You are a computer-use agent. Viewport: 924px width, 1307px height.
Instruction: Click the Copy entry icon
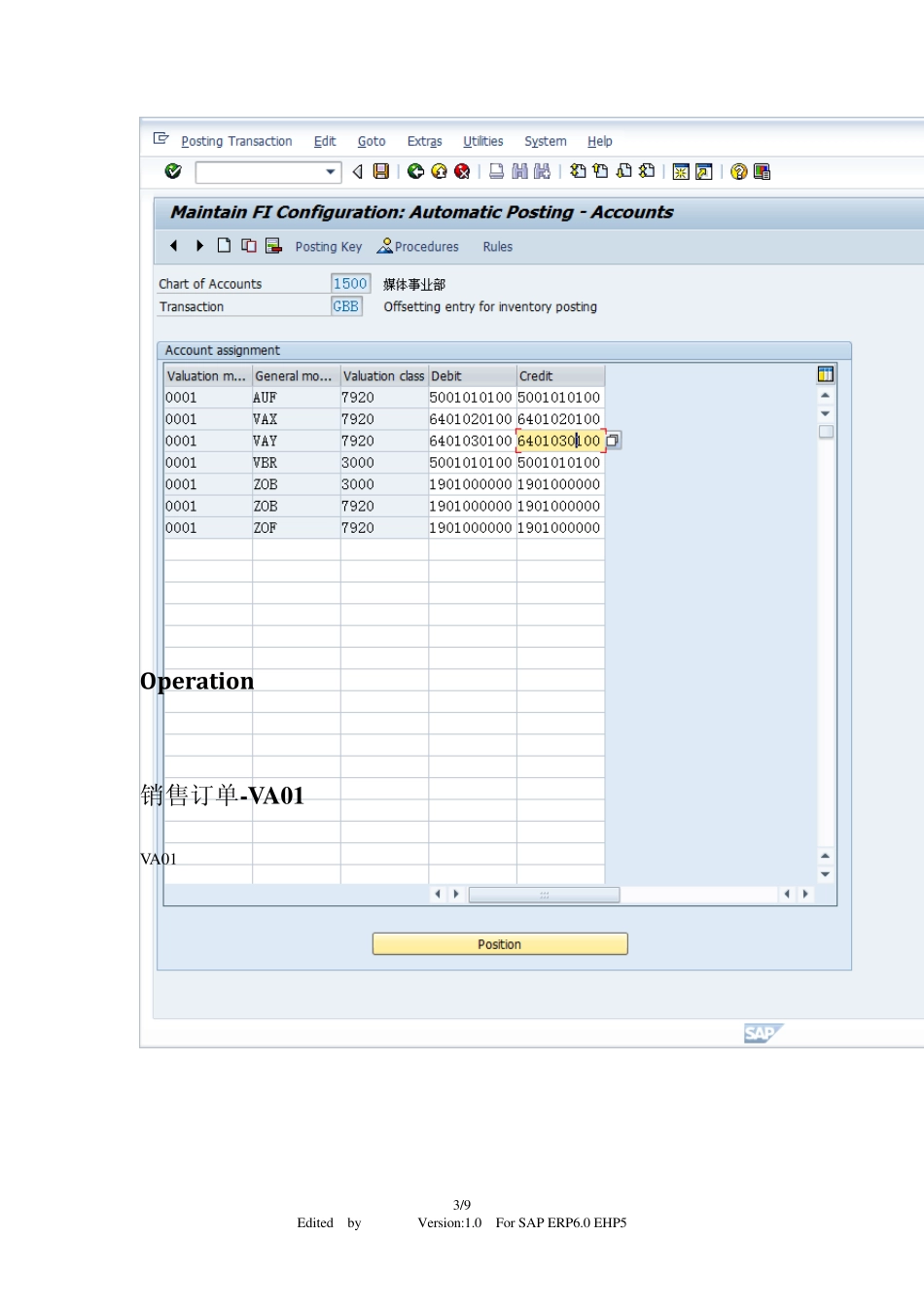coord(249,245)
